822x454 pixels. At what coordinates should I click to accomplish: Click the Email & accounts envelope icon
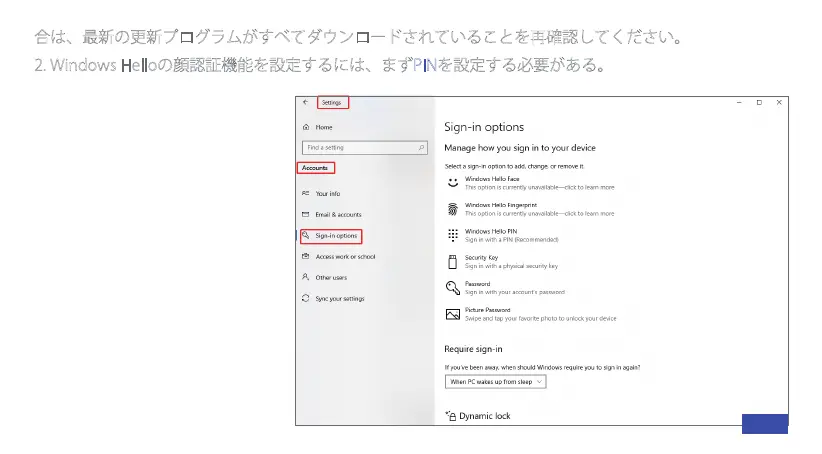[x=306, y=214]
